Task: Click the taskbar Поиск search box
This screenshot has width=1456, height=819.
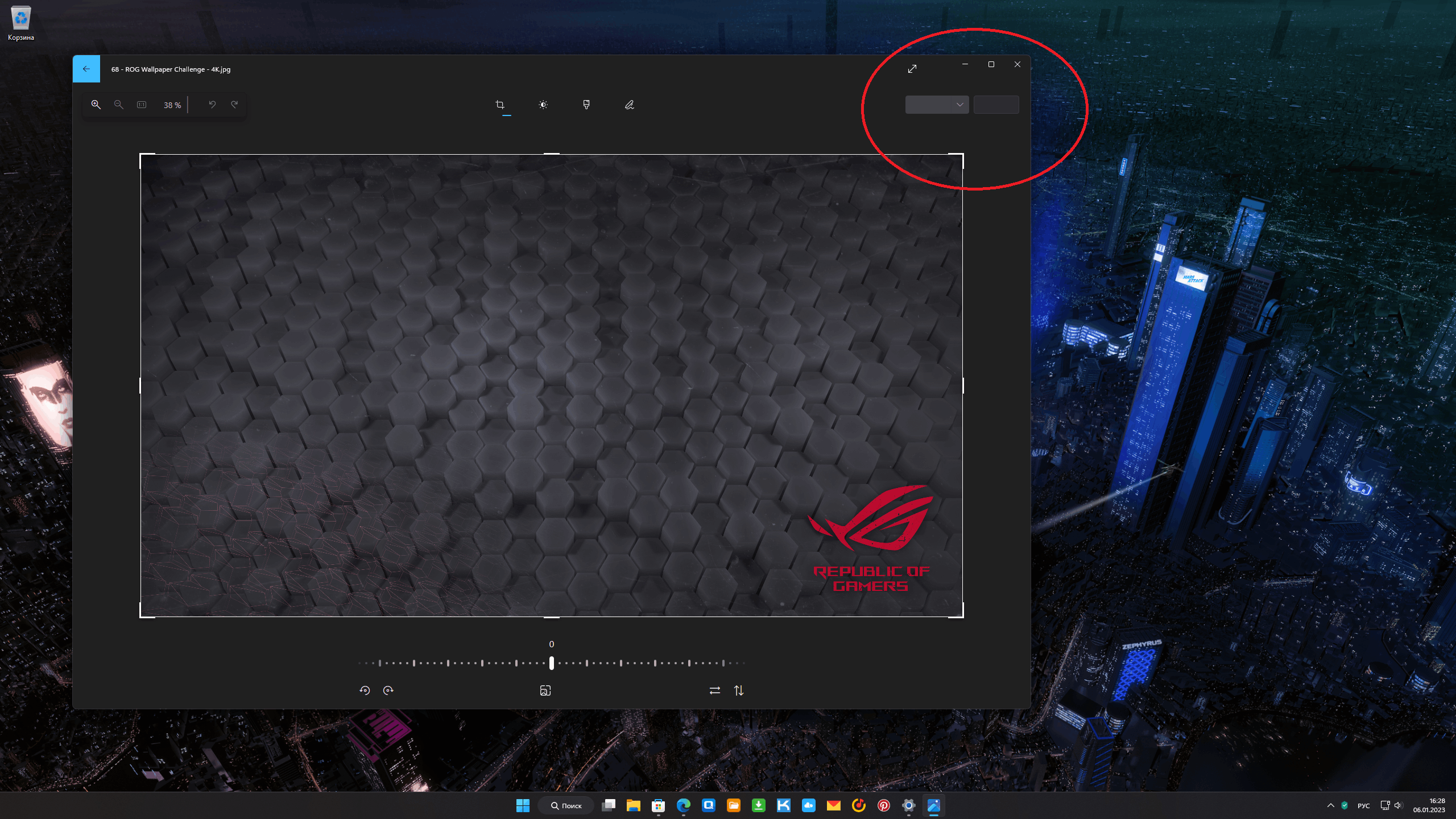Action: [566, 805]
